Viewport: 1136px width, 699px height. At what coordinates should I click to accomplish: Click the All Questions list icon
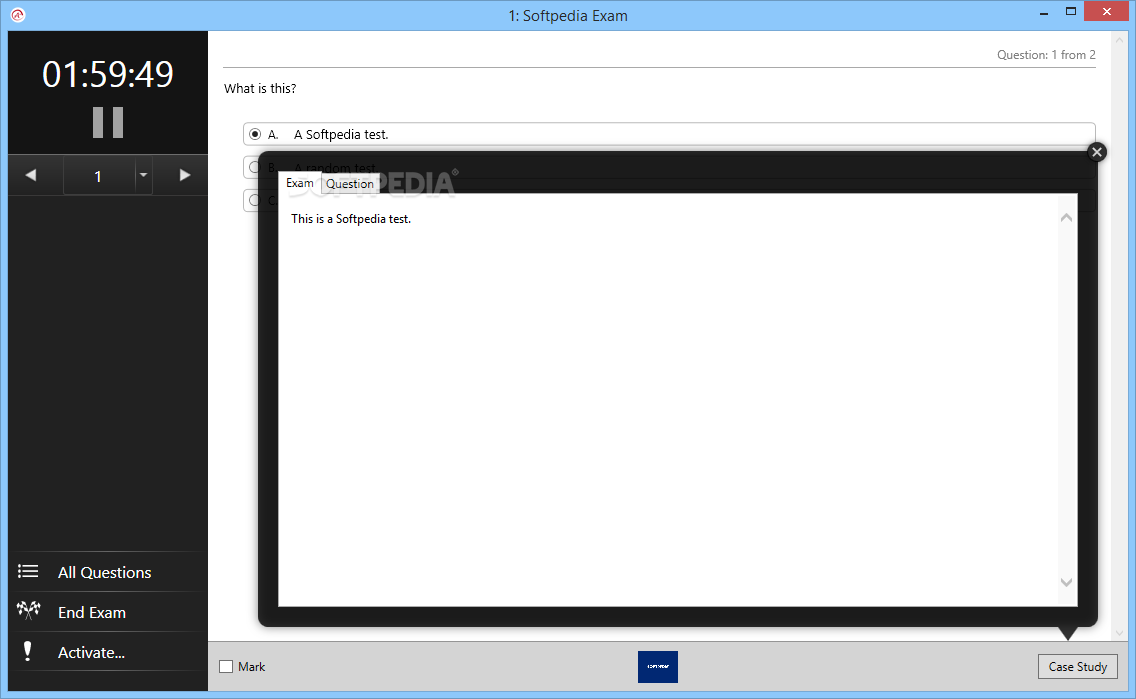pyautogui.click(x=28, y=572)
